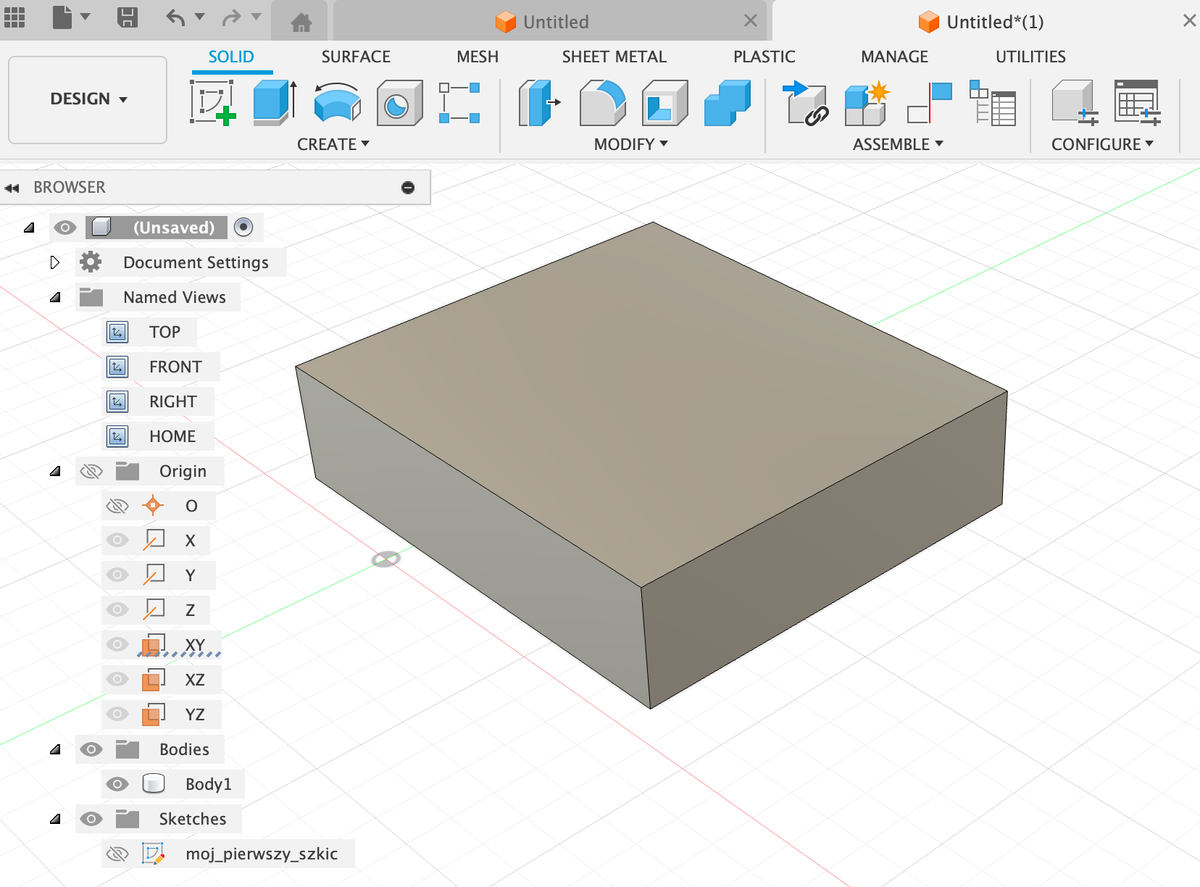The width and height of the screenshot is (1200, 887).
Task: Click the Save icon in title bar
Action: 128,18
